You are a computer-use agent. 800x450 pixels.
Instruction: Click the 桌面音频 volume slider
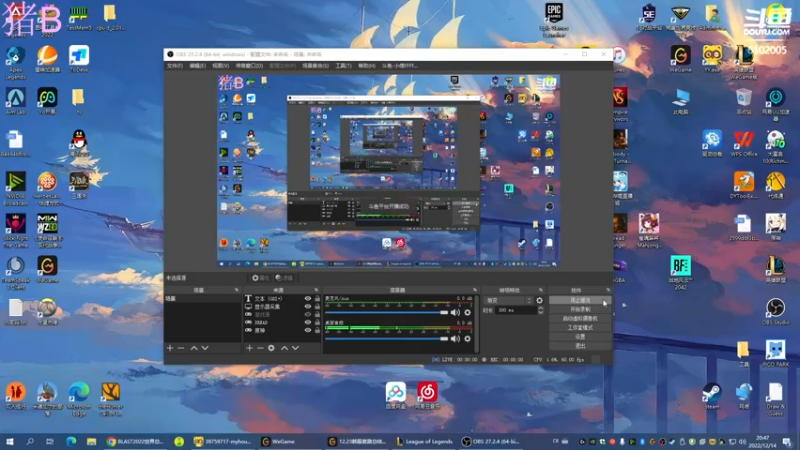(x=386, y=338)
